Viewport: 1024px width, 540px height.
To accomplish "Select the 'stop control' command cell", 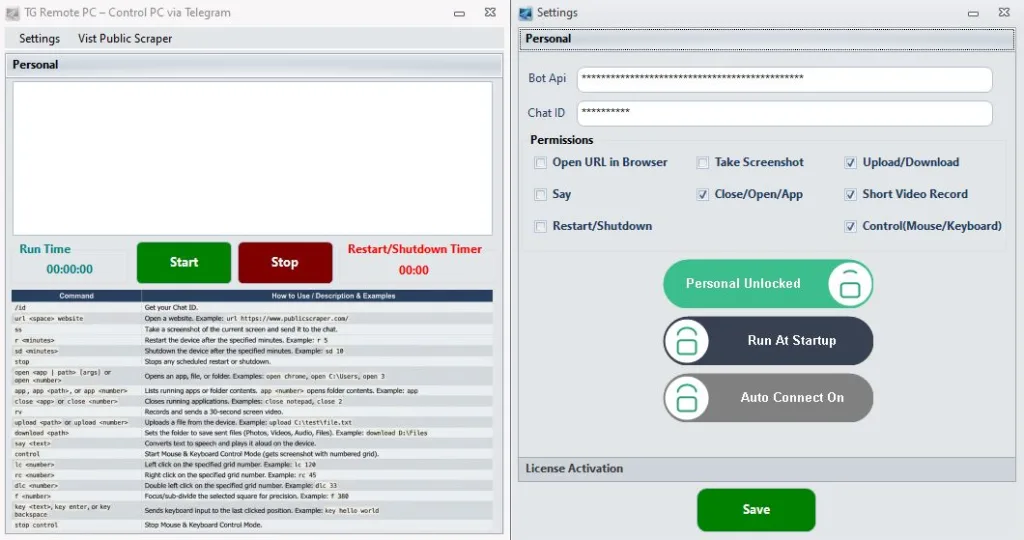I will (x=76, y=525).
